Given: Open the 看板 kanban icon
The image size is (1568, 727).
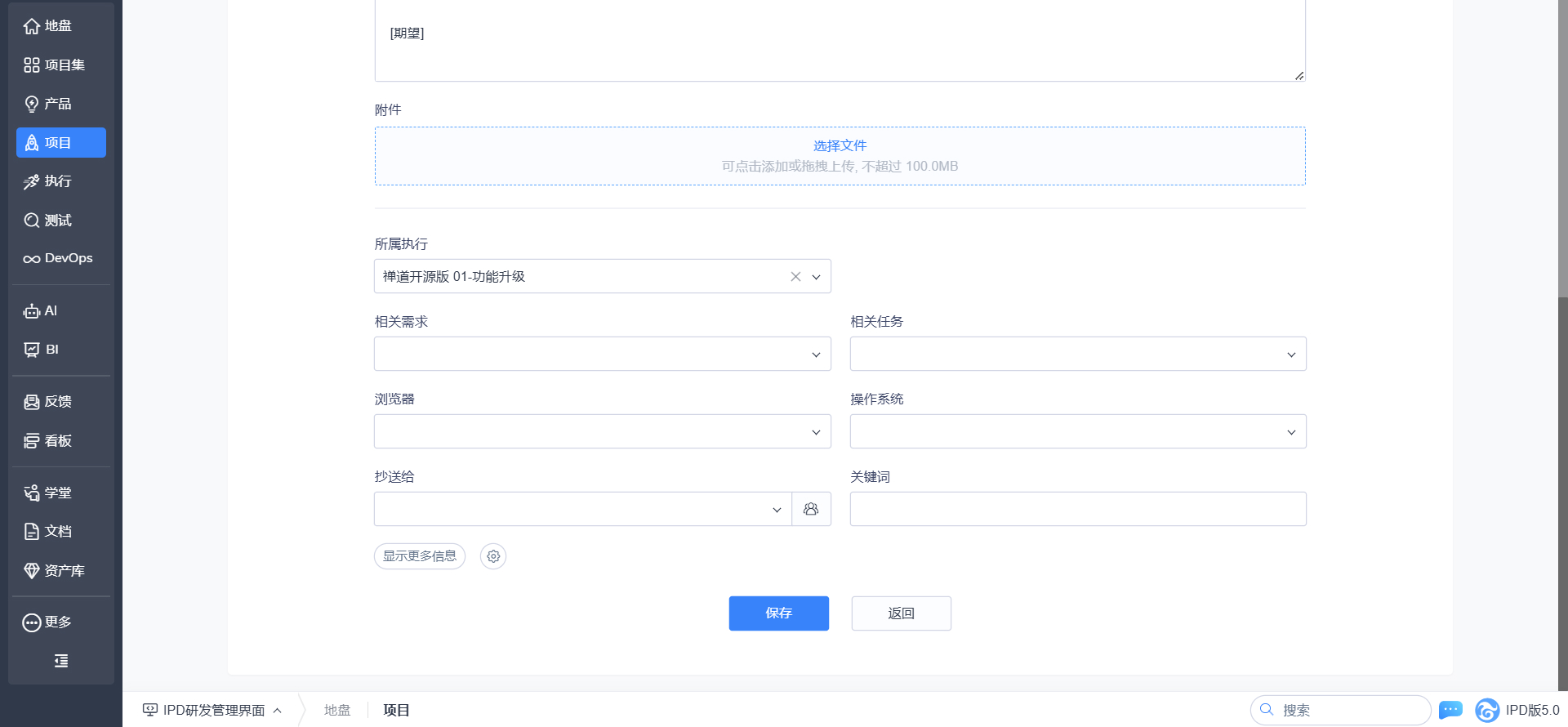Looking at the screenshot, I should [32, 441].
